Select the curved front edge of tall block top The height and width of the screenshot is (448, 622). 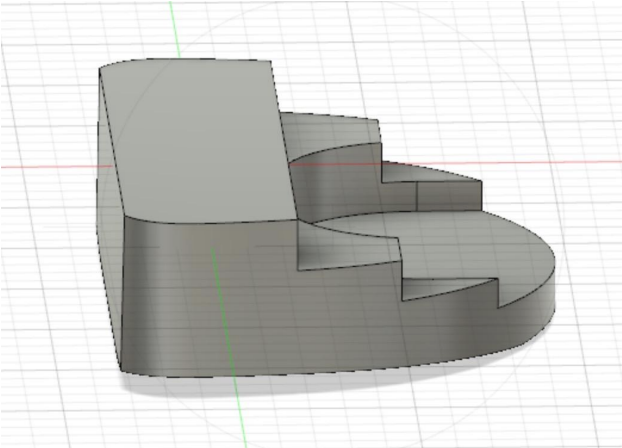pos(210,221)
